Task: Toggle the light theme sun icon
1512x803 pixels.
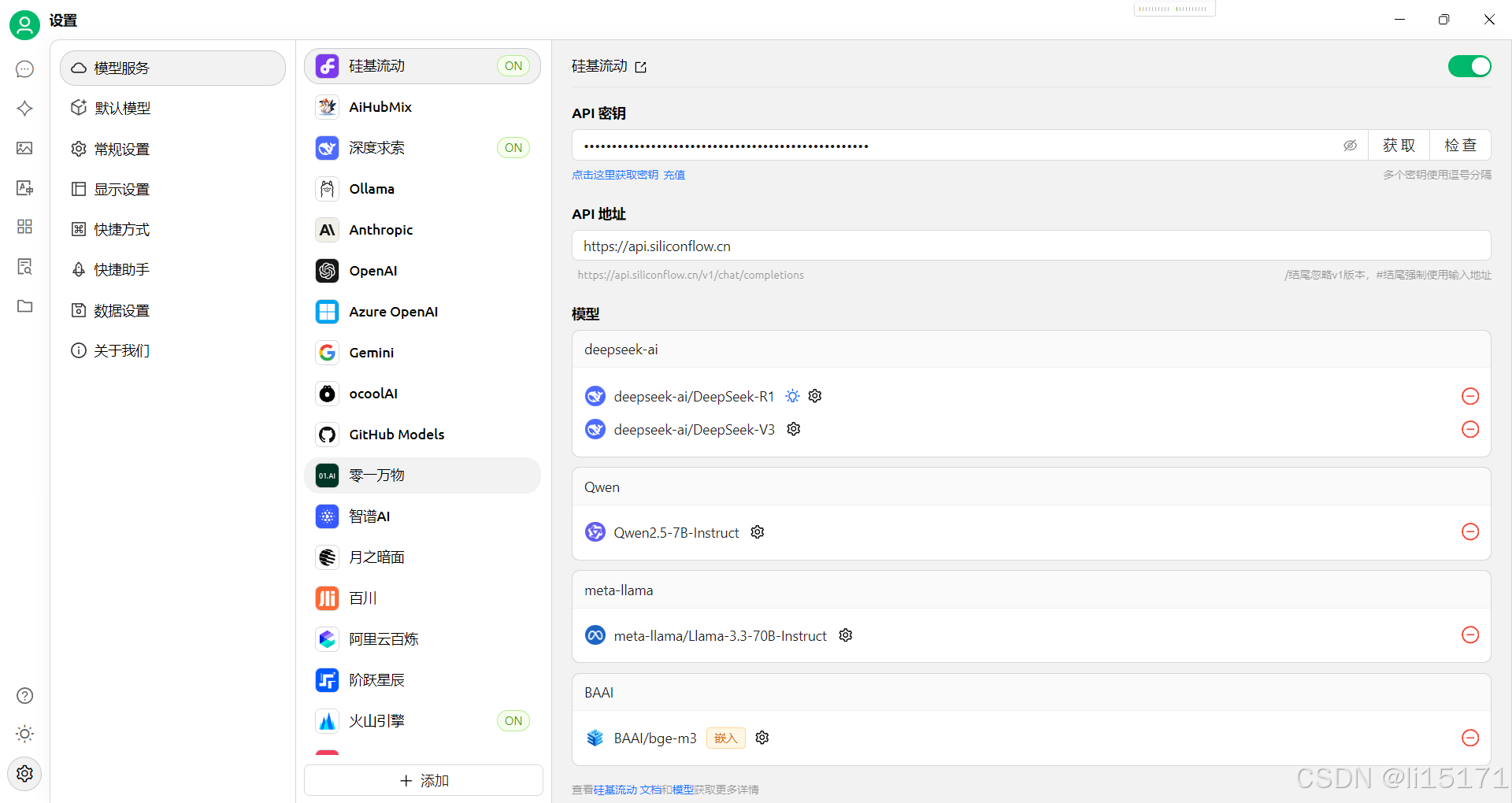Action: (24, 734)
